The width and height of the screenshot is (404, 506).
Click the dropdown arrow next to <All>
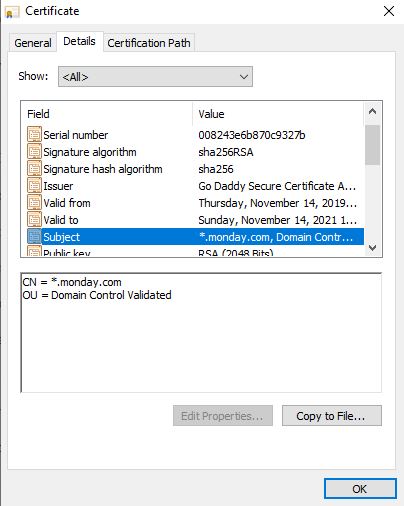pos(244,77)
